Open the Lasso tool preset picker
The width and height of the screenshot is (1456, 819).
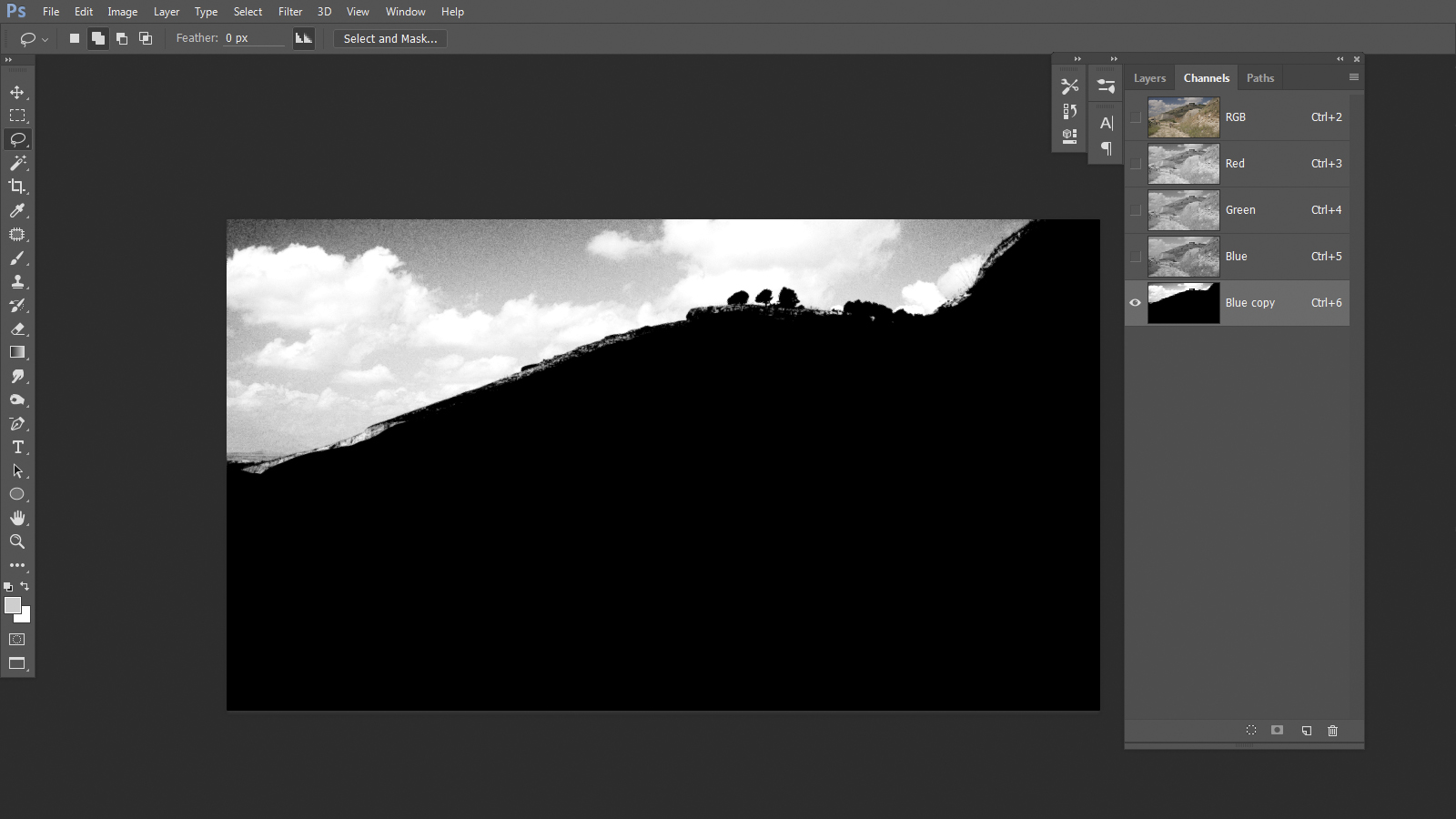coord(34,39)
